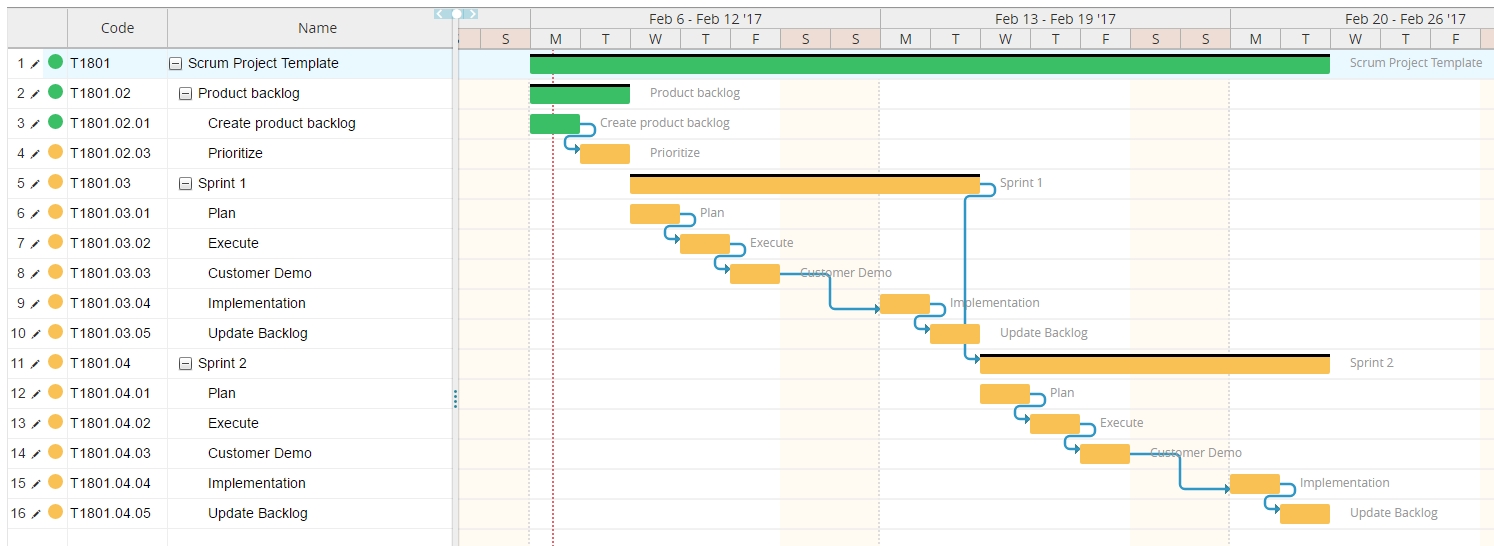
Task: Click left arrow on the splitter control
Action: pos(440,14)
